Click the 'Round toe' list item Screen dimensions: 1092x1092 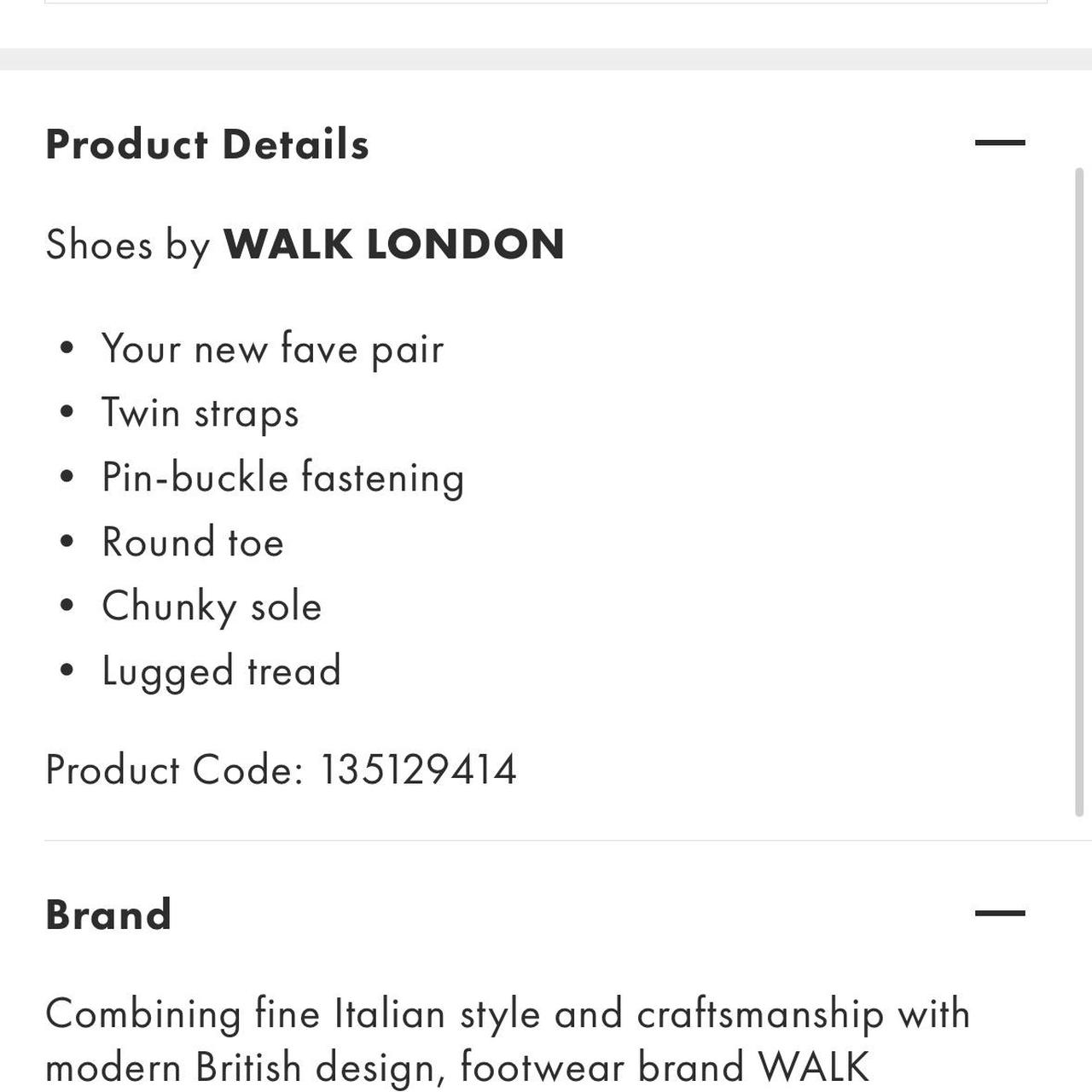(x=193, y=543)
